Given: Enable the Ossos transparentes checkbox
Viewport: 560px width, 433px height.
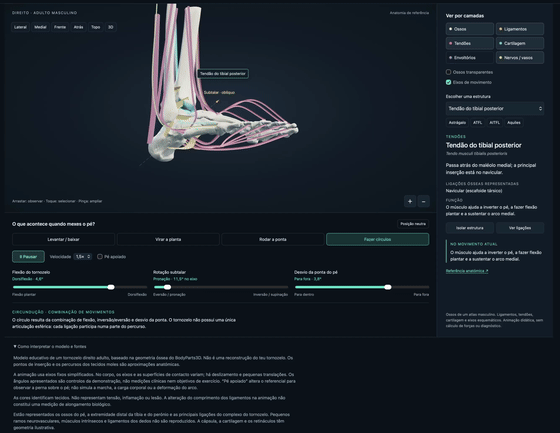Looking at the screenshot, I should tap(449, 72).
